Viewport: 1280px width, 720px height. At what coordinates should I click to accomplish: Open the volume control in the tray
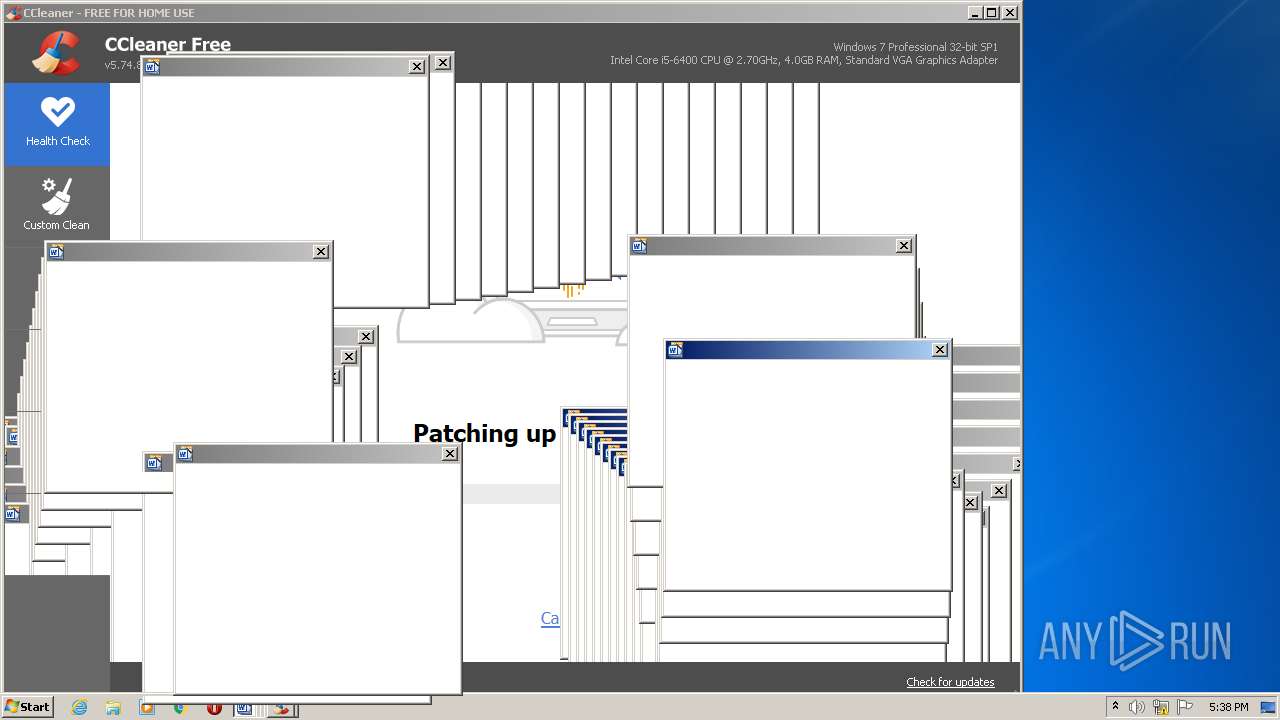(1137, 707)
